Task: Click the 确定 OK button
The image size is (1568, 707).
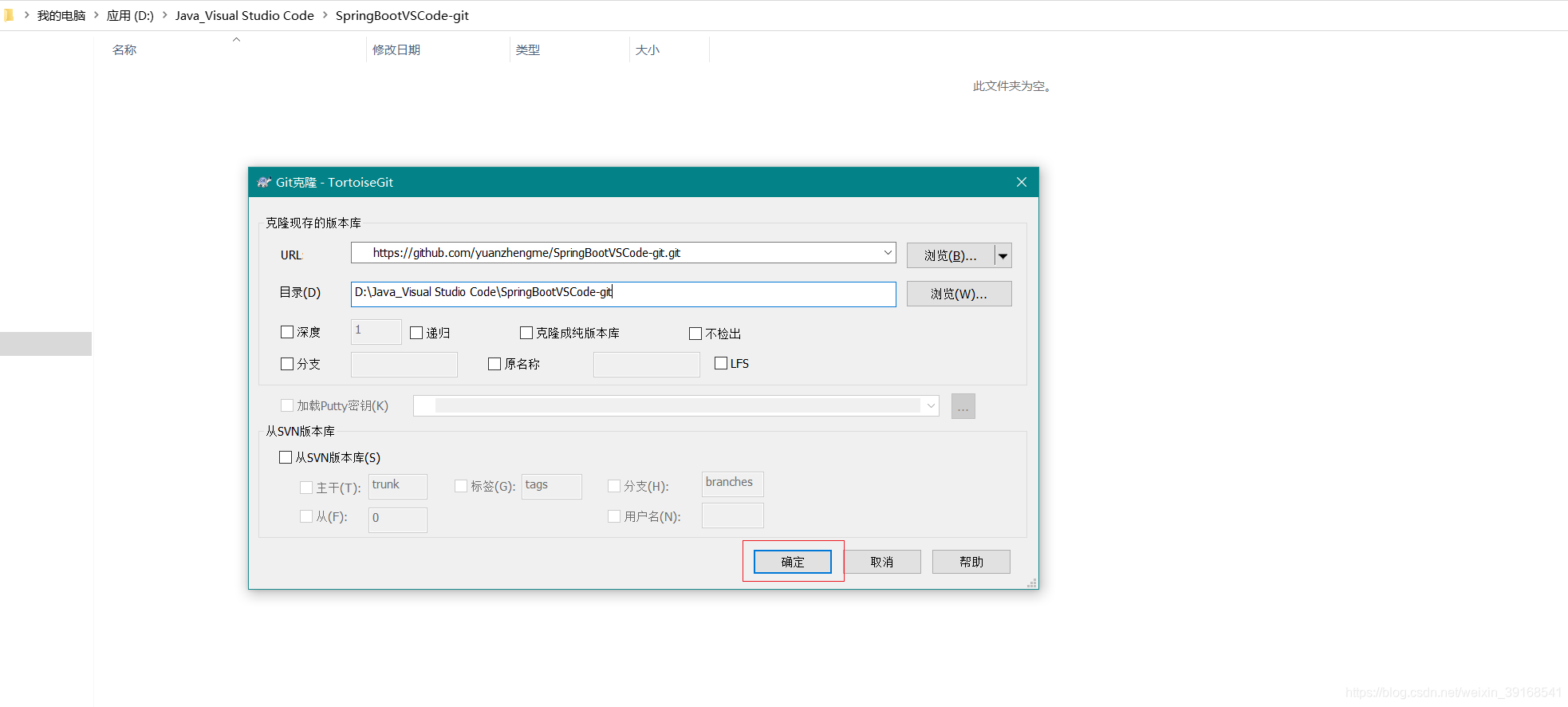Action: tap(793, 562)
